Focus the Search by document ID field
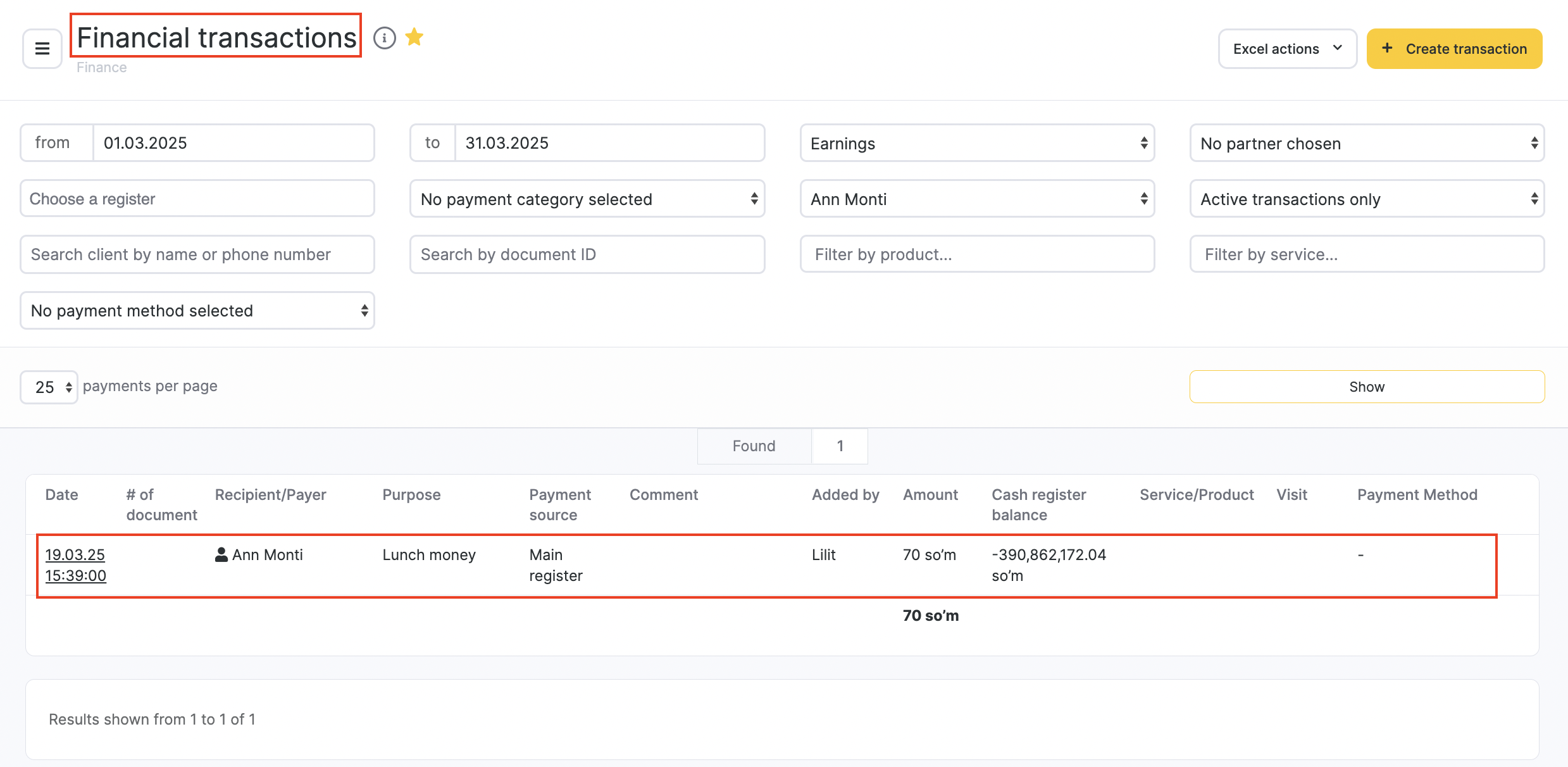This screenshot has width=1568, height=767. [587, 254]
